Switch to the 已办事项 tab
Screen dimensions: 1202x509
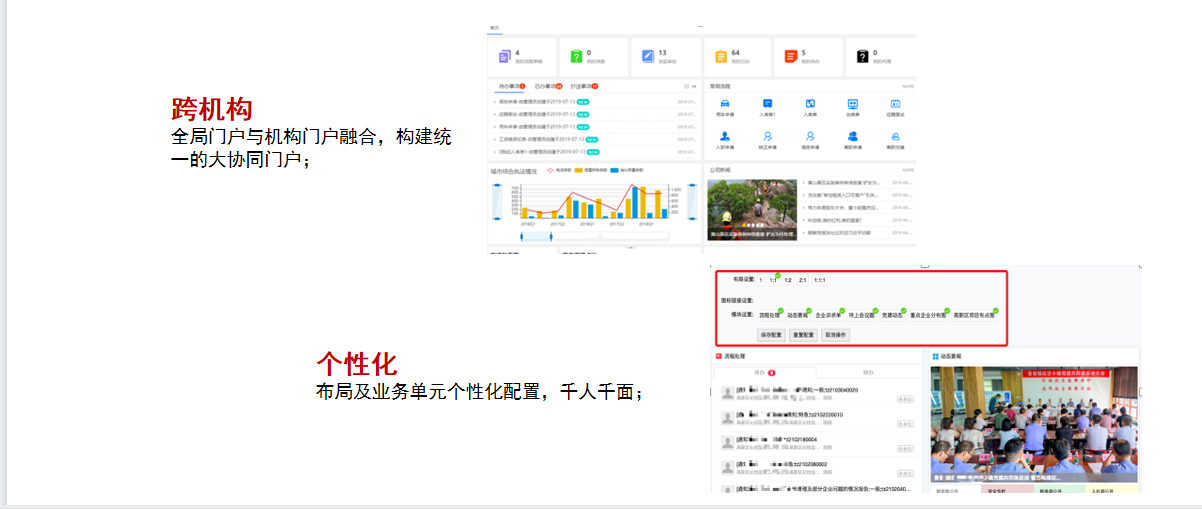pos(548,87)
